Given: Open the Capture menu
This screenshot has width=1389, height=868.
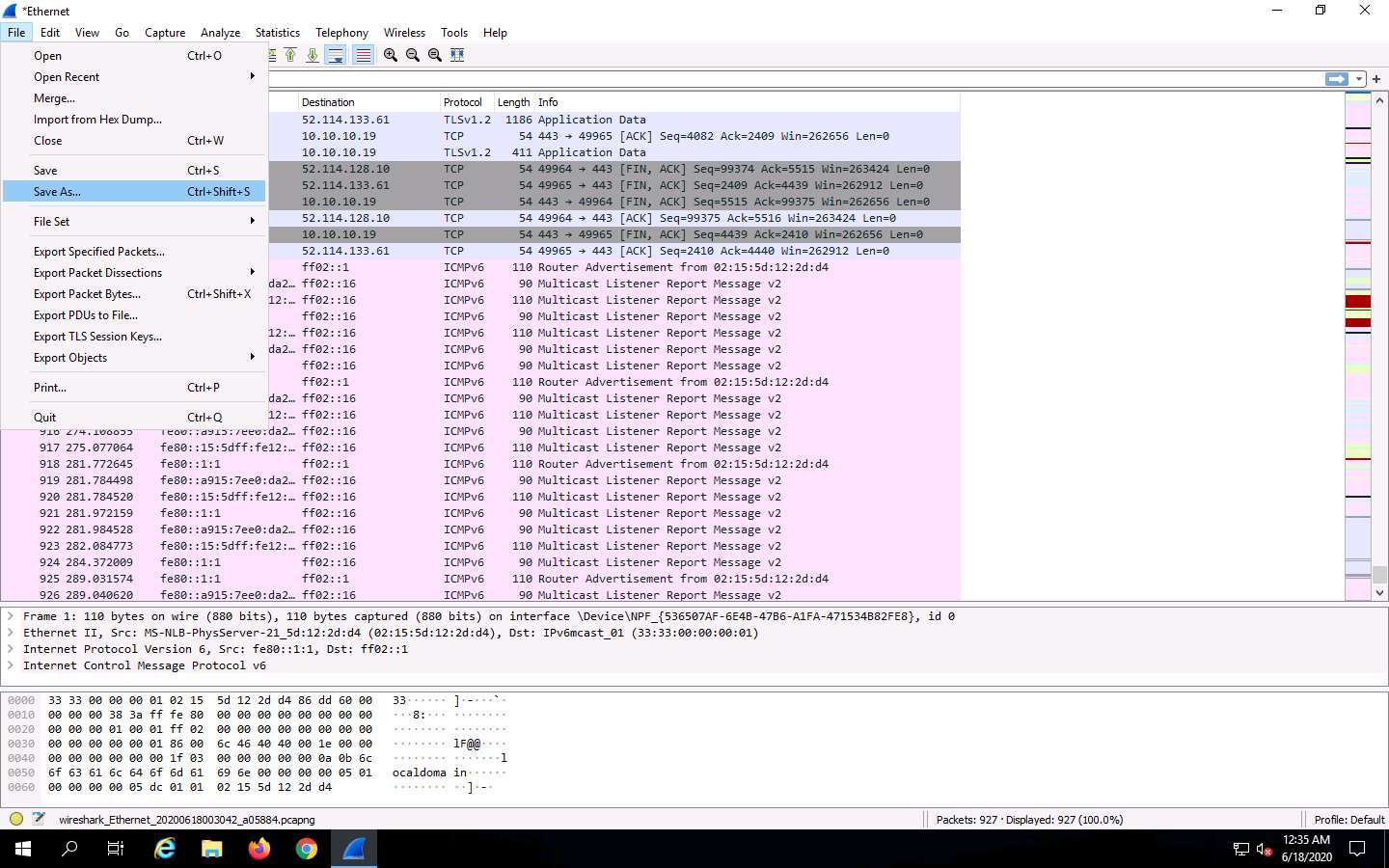Looking at the screenshot, I should click(165, 33).
